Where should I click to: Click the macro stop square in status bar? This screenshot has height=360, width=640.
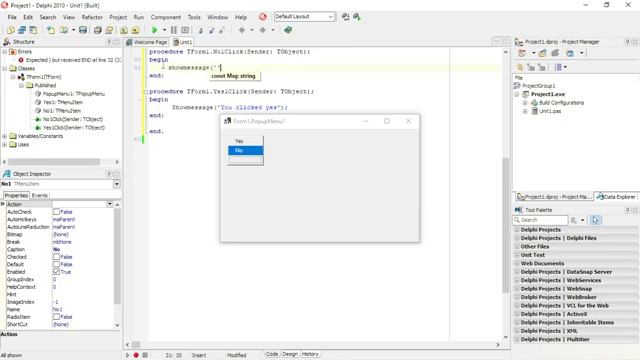(145, 355)
